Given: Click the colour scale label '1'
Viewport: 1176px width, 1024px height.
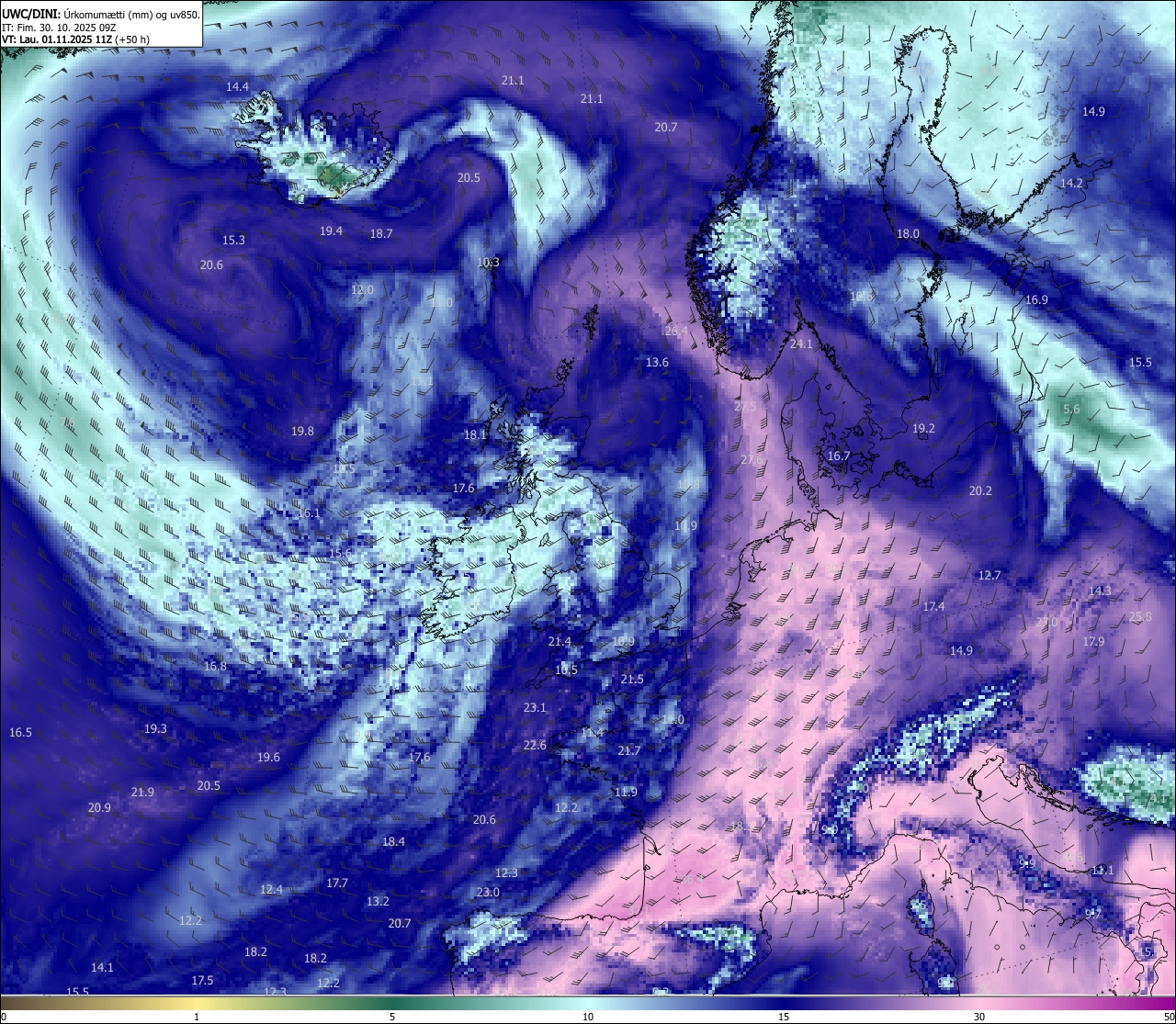Looking at the screenshot, I should click(x=197, y=1017).
